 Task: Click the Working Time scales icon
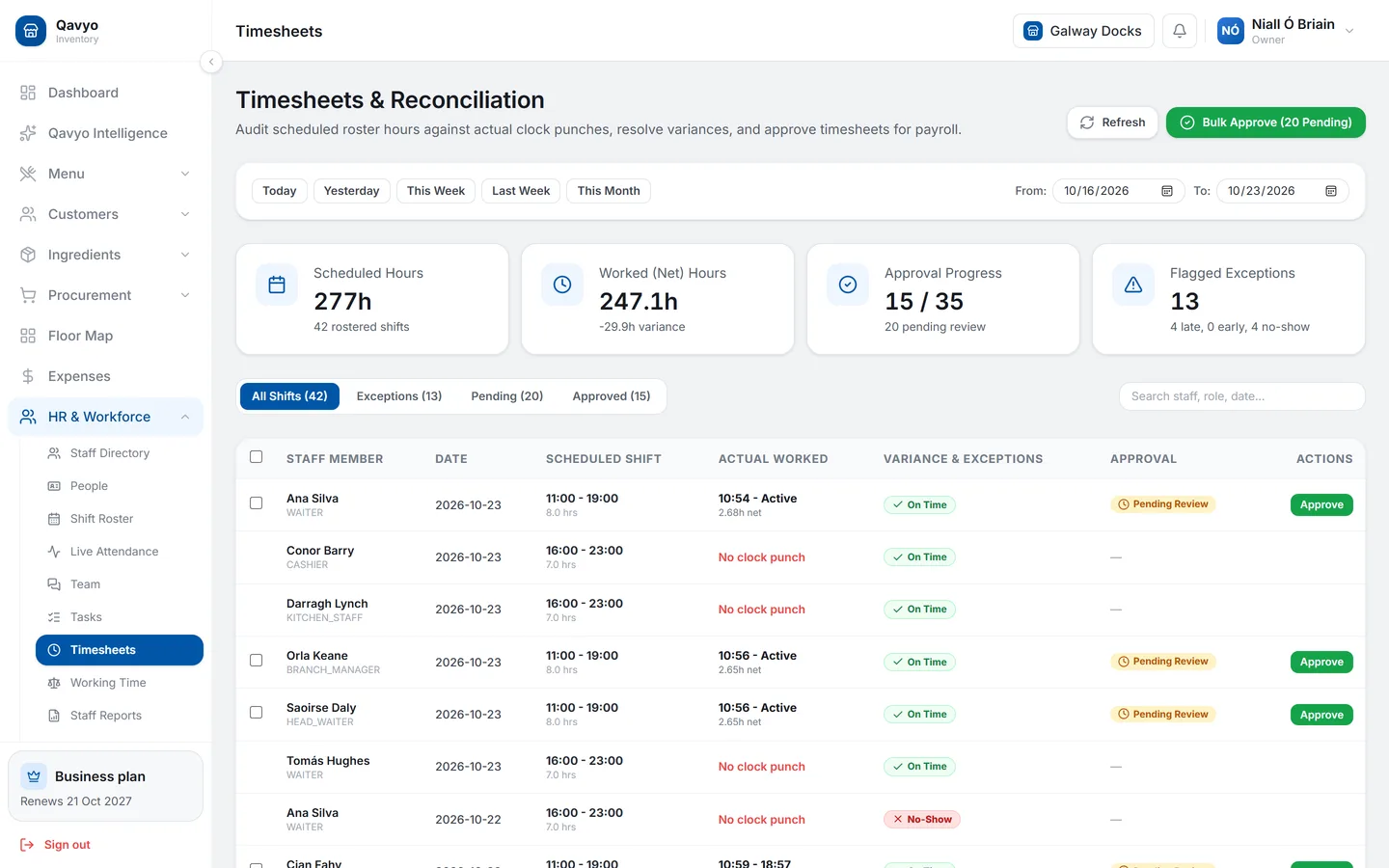coord(54,683)
